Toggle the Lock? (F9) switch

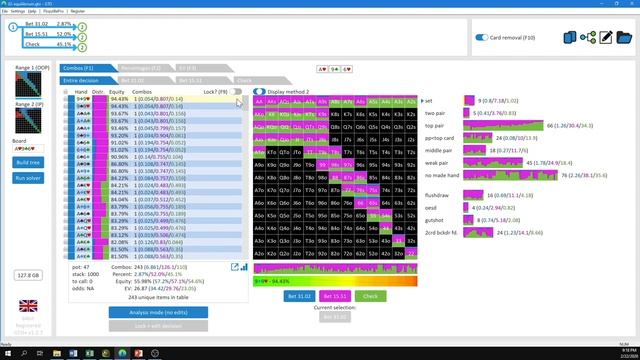click(236, 92)
